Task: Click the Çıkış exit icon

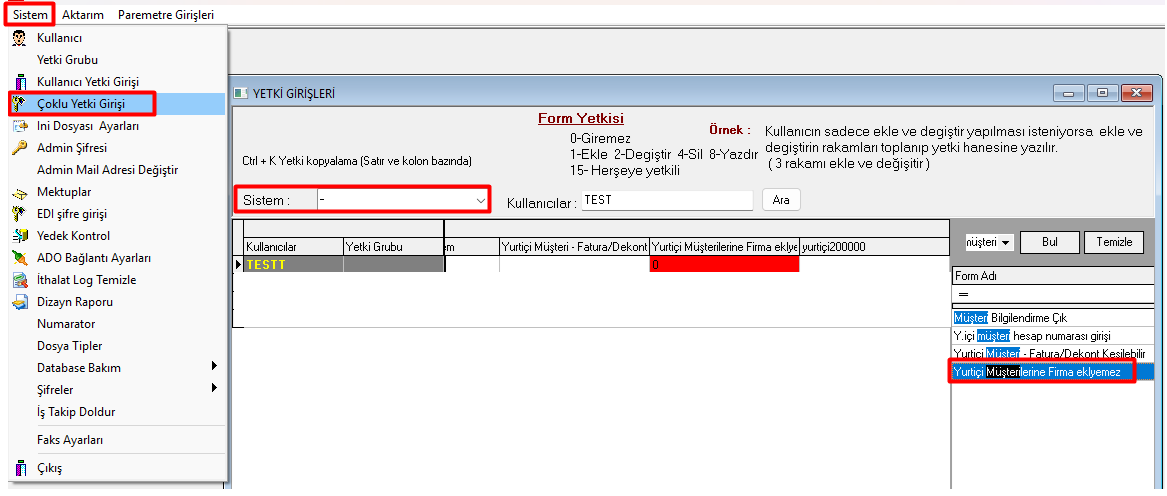Action: 18,468
